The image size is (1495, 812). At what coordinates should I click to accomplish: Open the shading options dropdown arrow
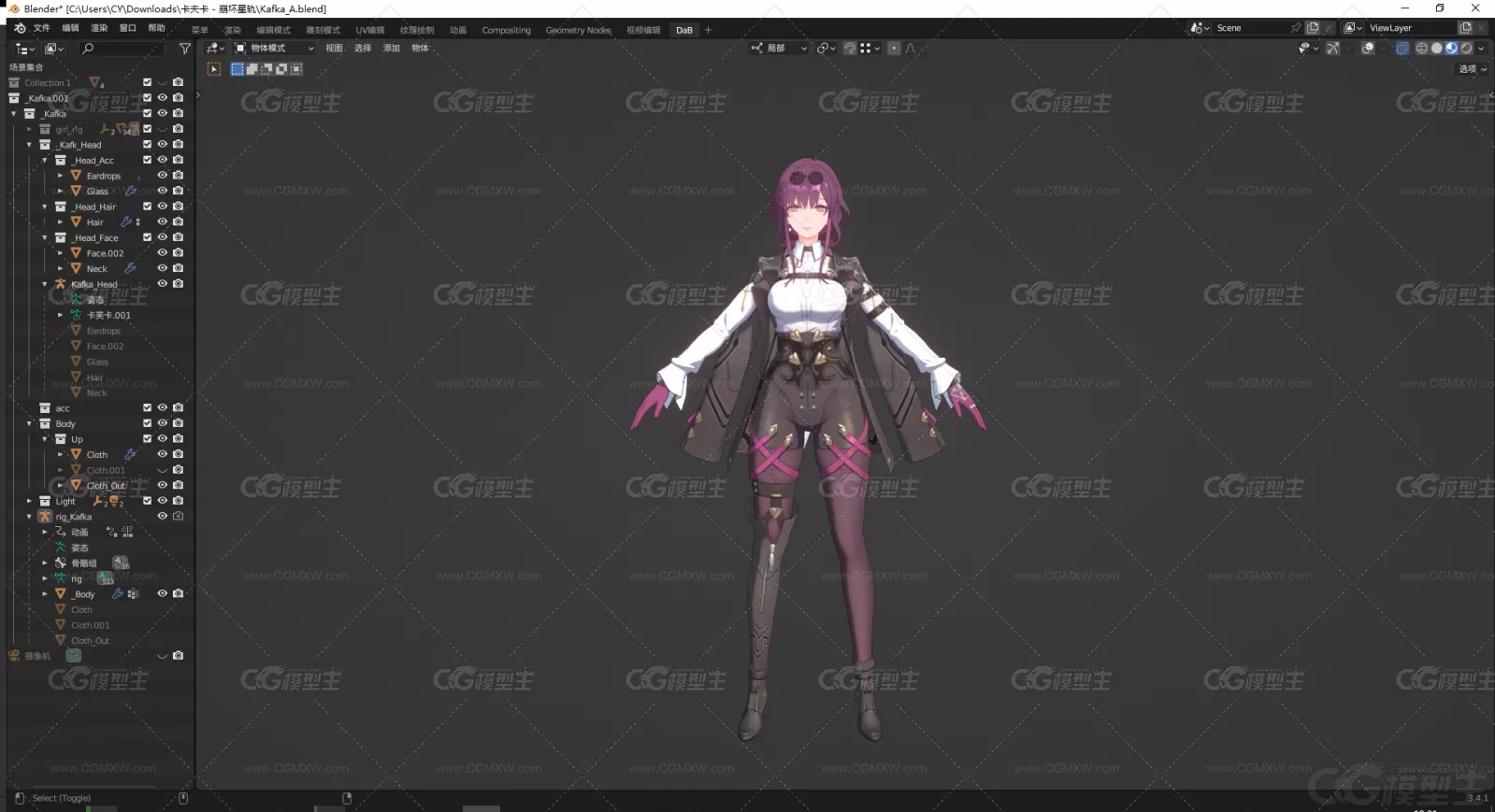pyautogui.click(x=1481, y=49)
